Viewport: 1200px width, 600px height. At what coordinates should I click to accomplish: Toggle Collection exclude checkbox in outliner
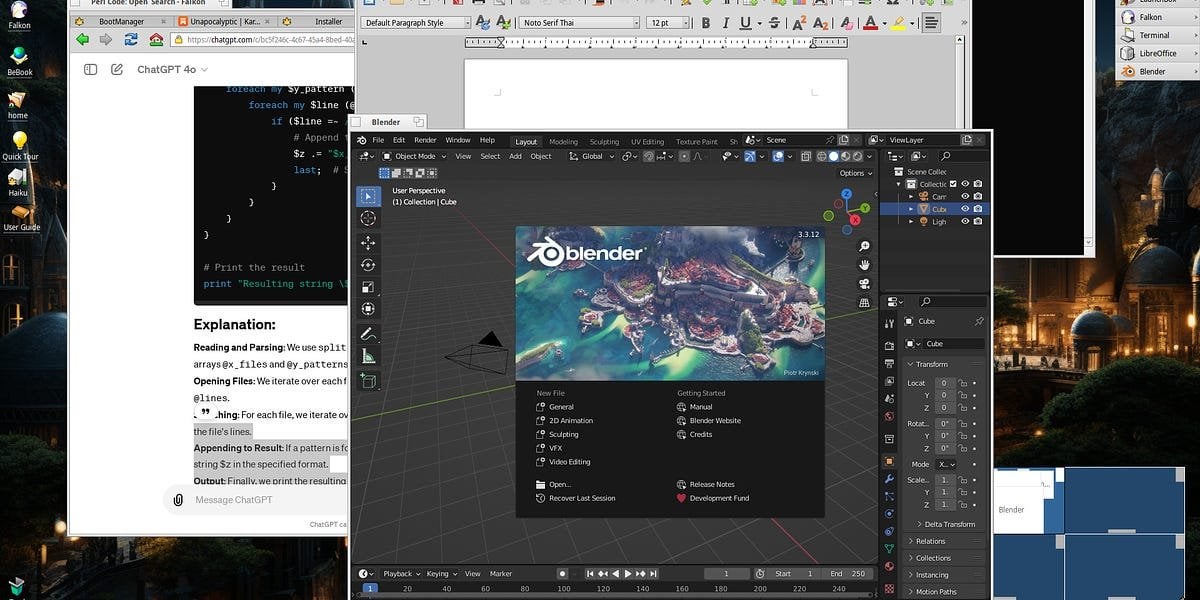[953, 184]
